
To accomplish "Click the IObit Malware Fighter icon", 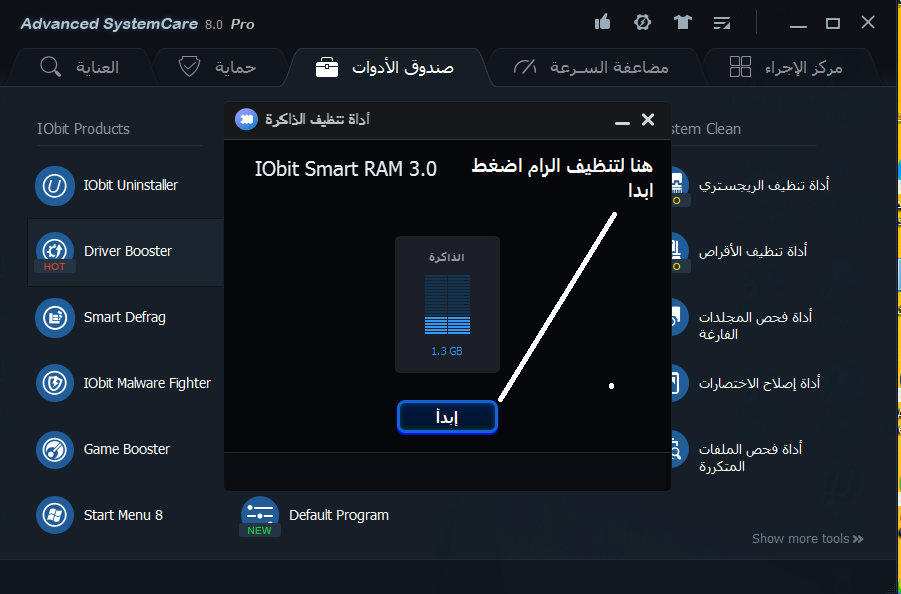I will click(x=55, y=383).
